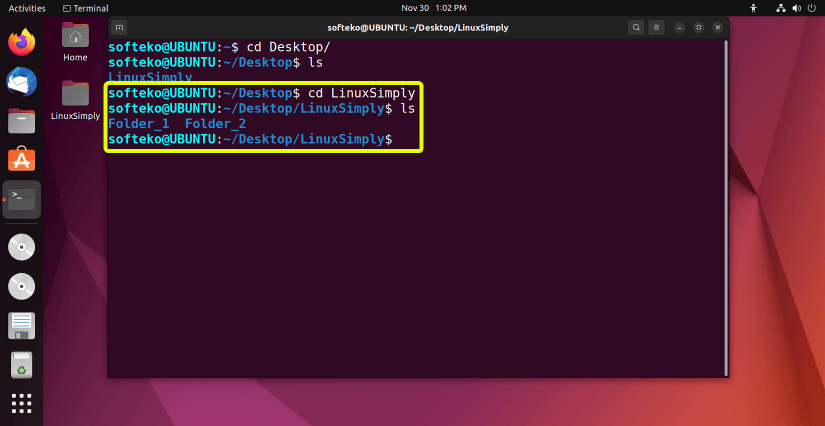Open the Activities overview
Viewport: 825px width, 426px height.
(27, 8)
